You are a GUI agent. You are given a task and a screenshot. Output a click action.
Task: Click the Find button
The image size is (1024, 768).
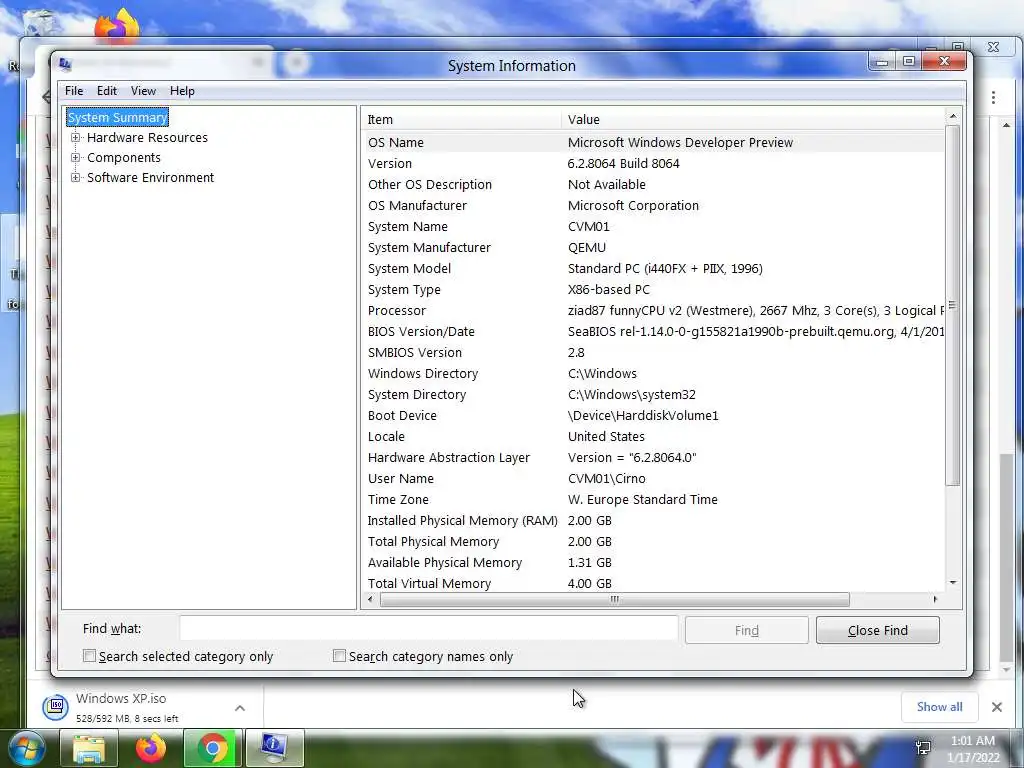(x=746, y=630)
